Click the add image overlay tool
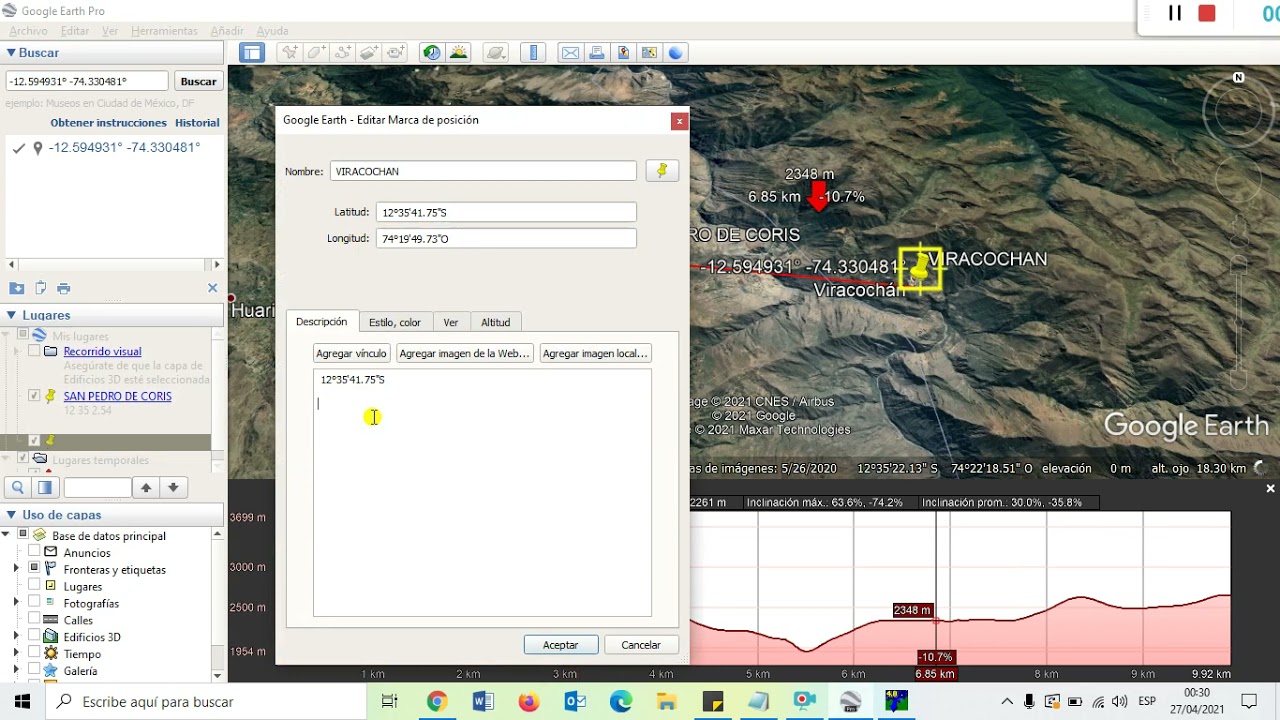Viewport: 1280px width, 720px height. coord(369,53)
